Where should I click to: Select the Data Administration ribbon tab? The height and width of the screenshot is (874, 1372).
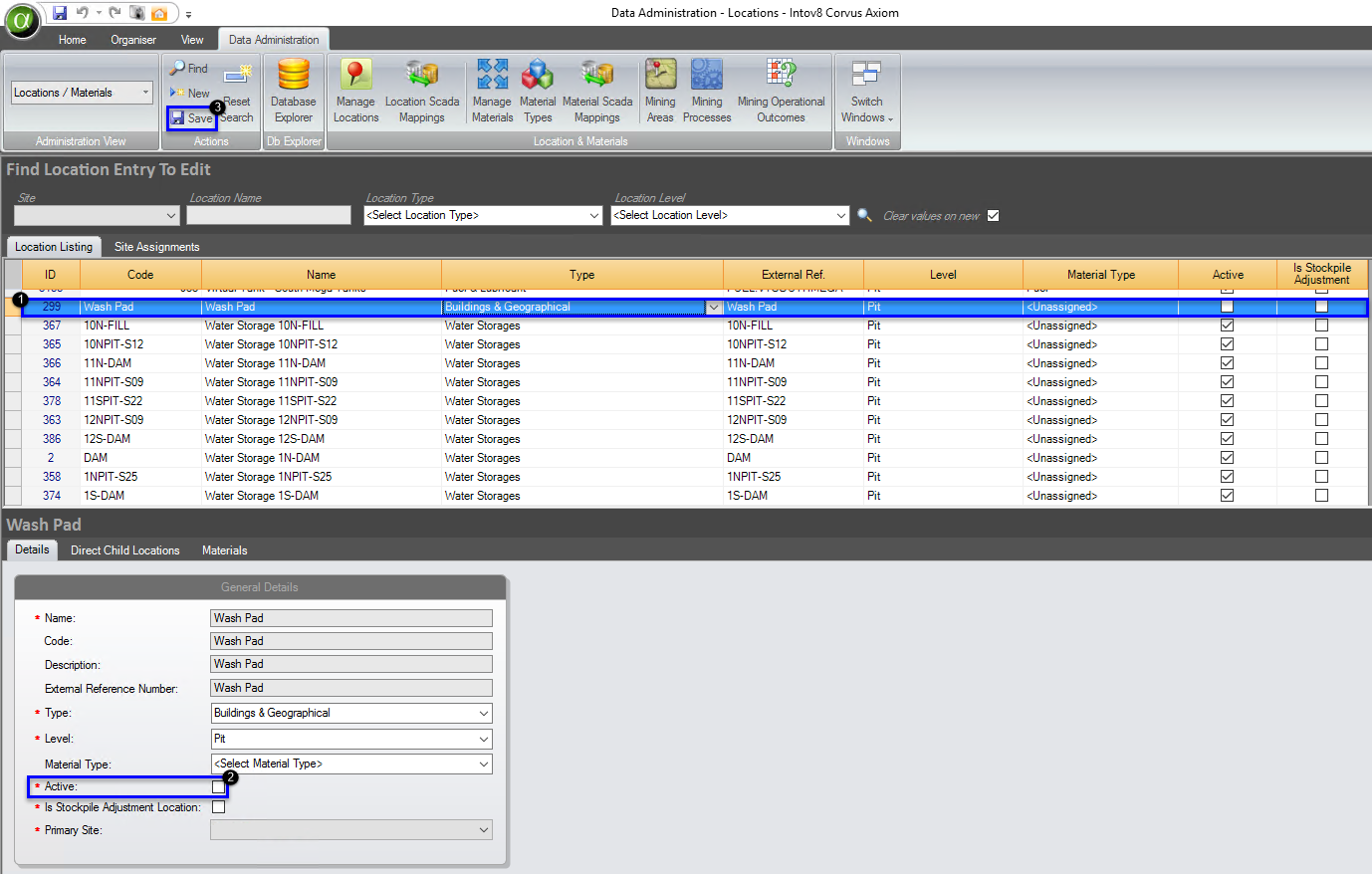(274, 40)
